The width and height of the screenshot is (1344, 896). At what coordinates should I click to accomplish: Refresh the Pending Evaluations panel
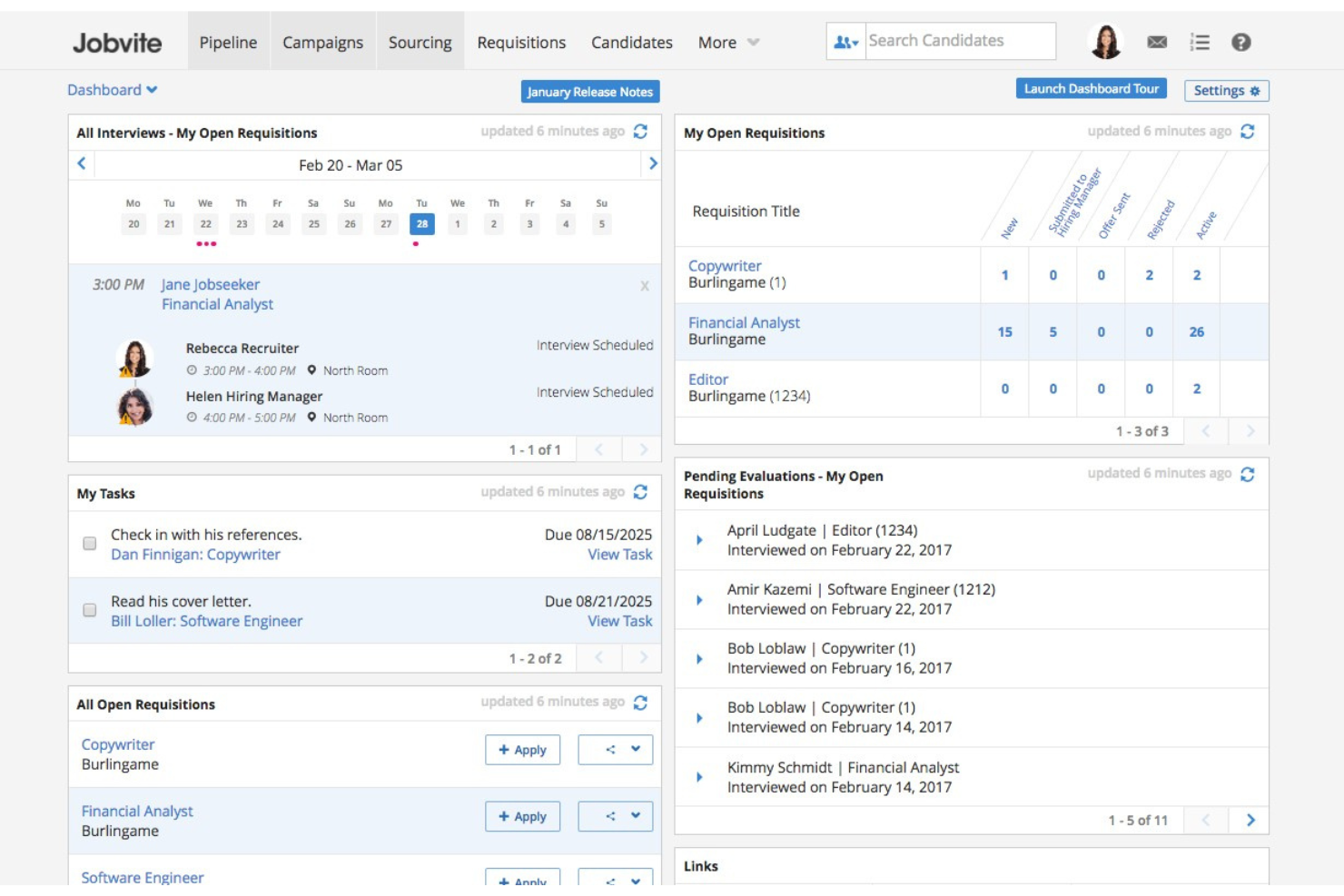pos(1247,474)
